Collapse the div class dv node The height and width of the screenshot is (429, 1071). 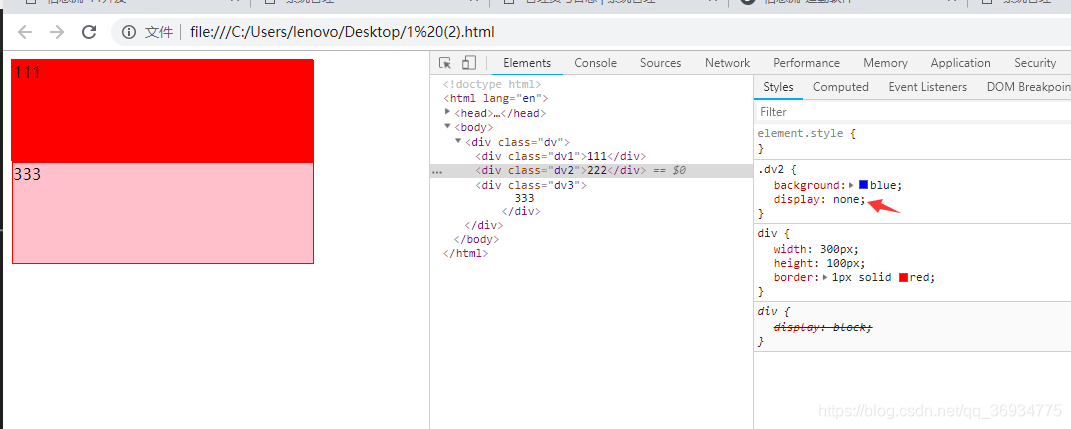tap(458, 141)
